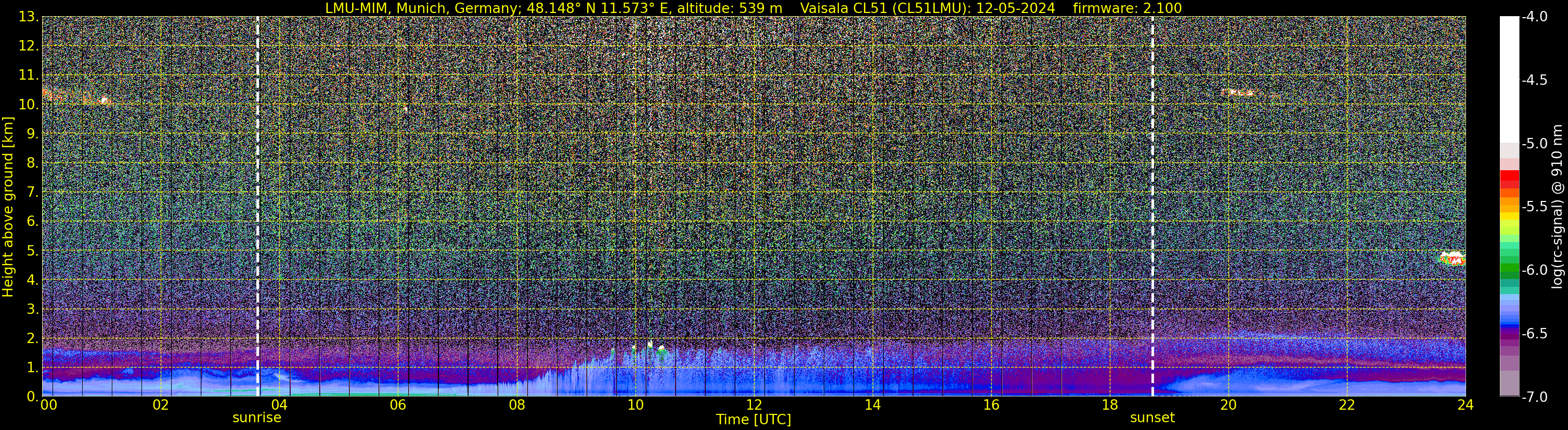Click the 'sunset' label below the axis

[x=1152, y=417]
